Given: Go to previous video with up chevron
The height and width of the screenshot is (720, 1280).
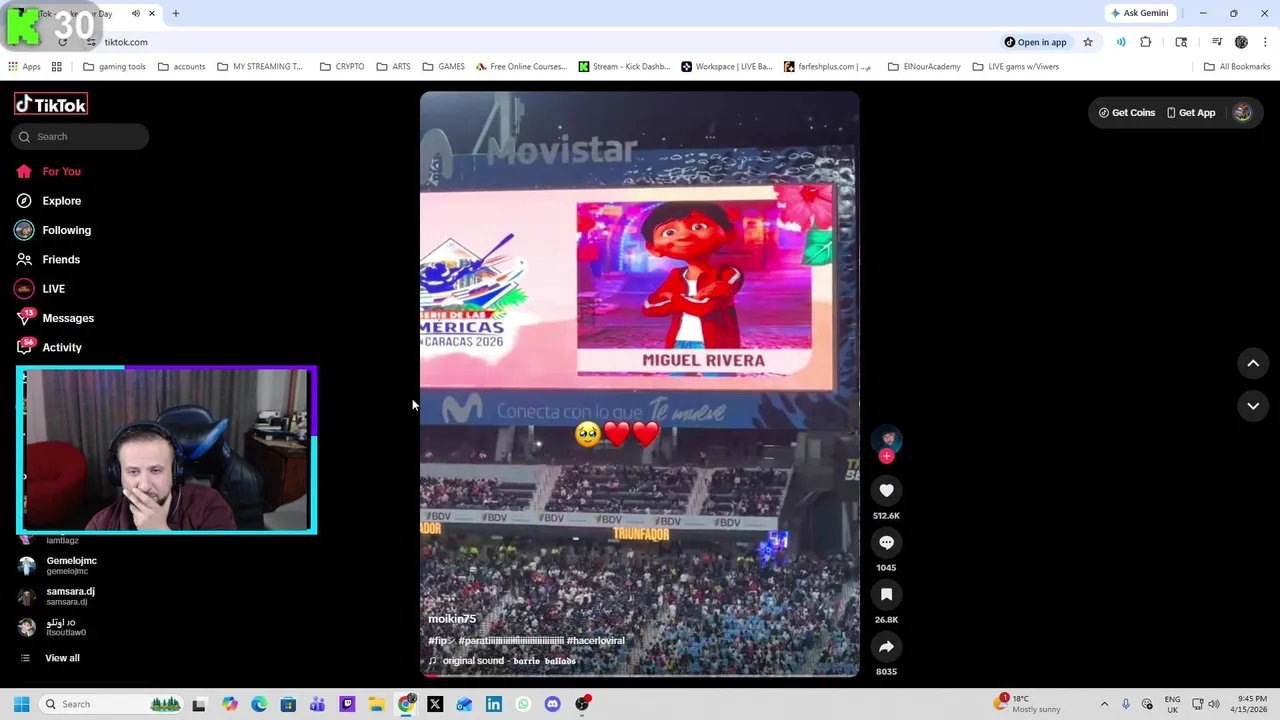Looking at the screenshot, I should point(1253,364).
